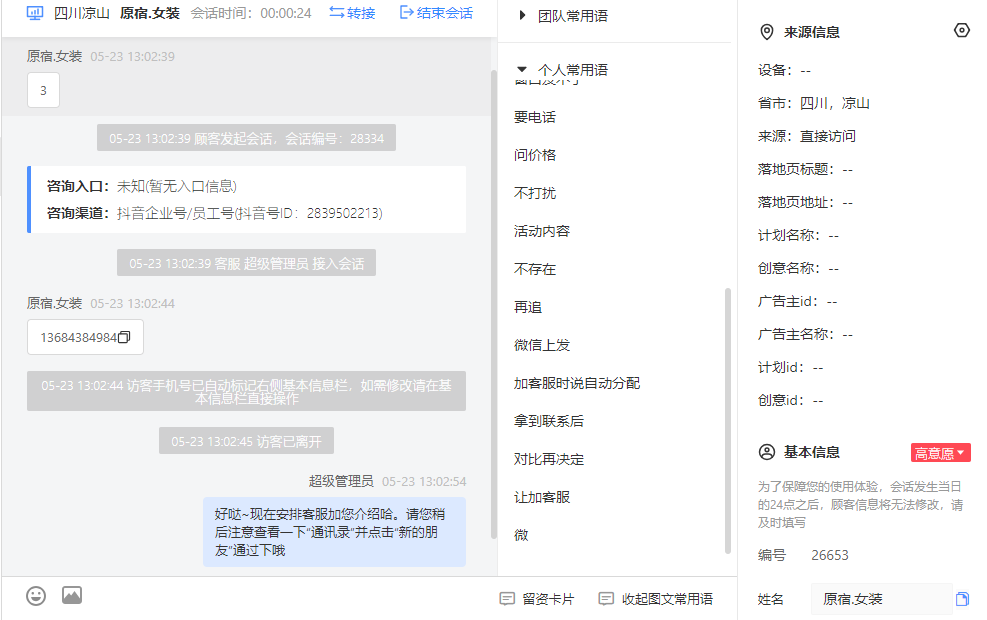Open the hexagon settings icon in 来源信息
This screenshot has height=620, width=987.
click(962, 30)
